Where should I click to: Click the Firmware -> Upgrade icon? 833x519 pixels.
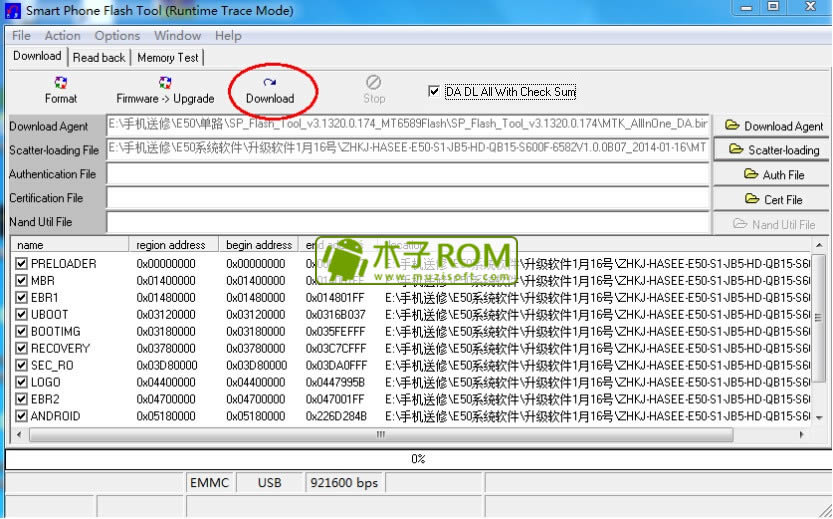[165, 90]
